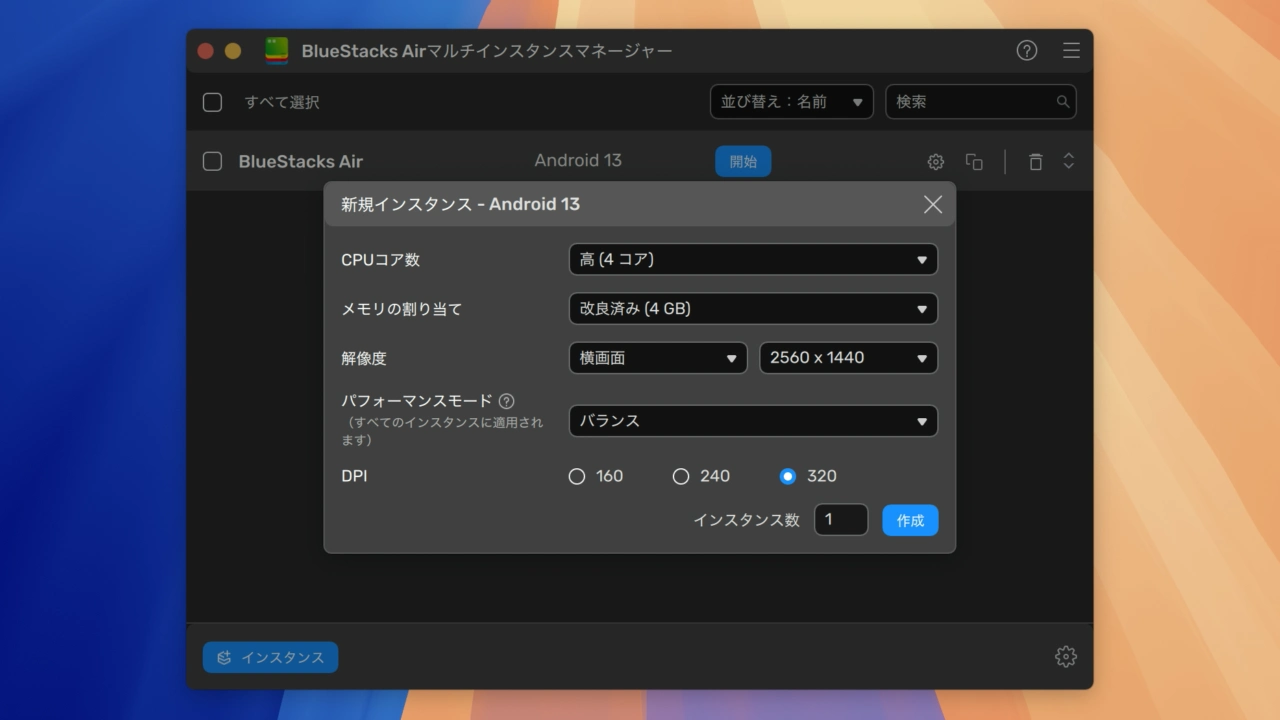Image resolution: width=1280 pixels, height=720 pixels.
Task: Close the new instance dialog
Action: pyautogui.click(x=933, y=205)
